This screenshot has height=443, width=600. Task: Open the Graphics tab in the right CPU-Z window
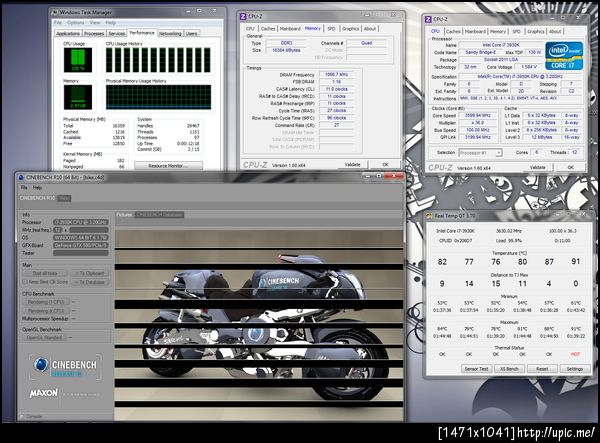pos(536,31)
